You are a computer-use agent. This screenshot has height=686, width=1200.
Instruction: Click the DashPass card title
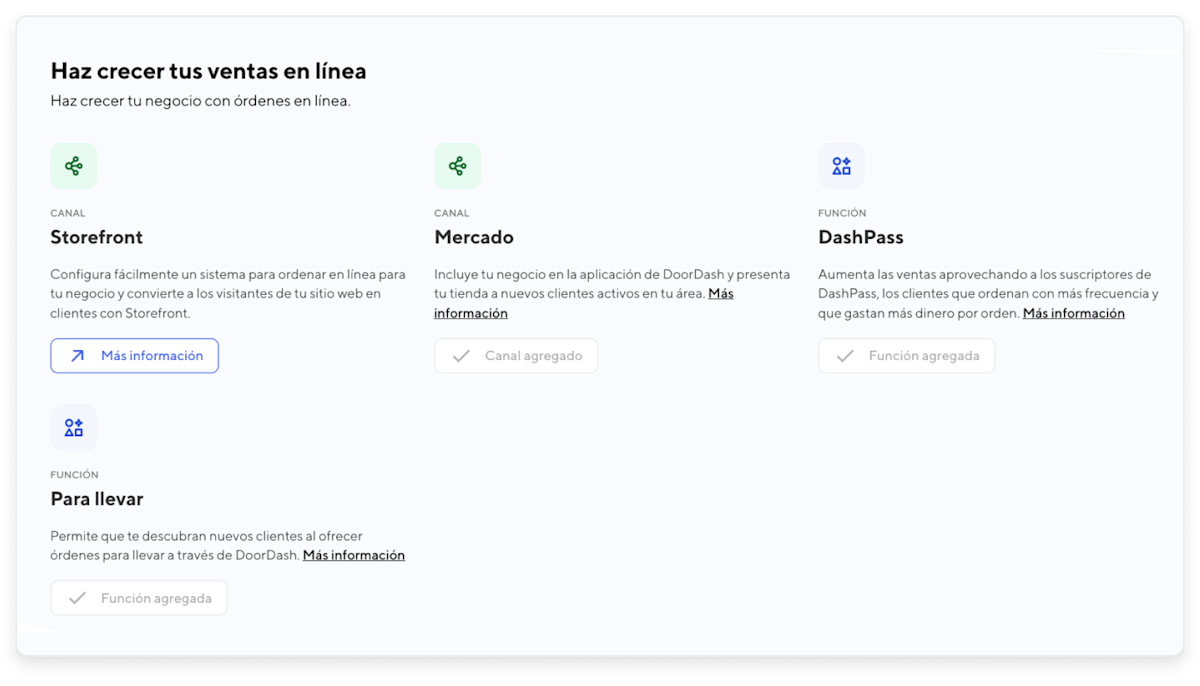click(x=861, y=237)
